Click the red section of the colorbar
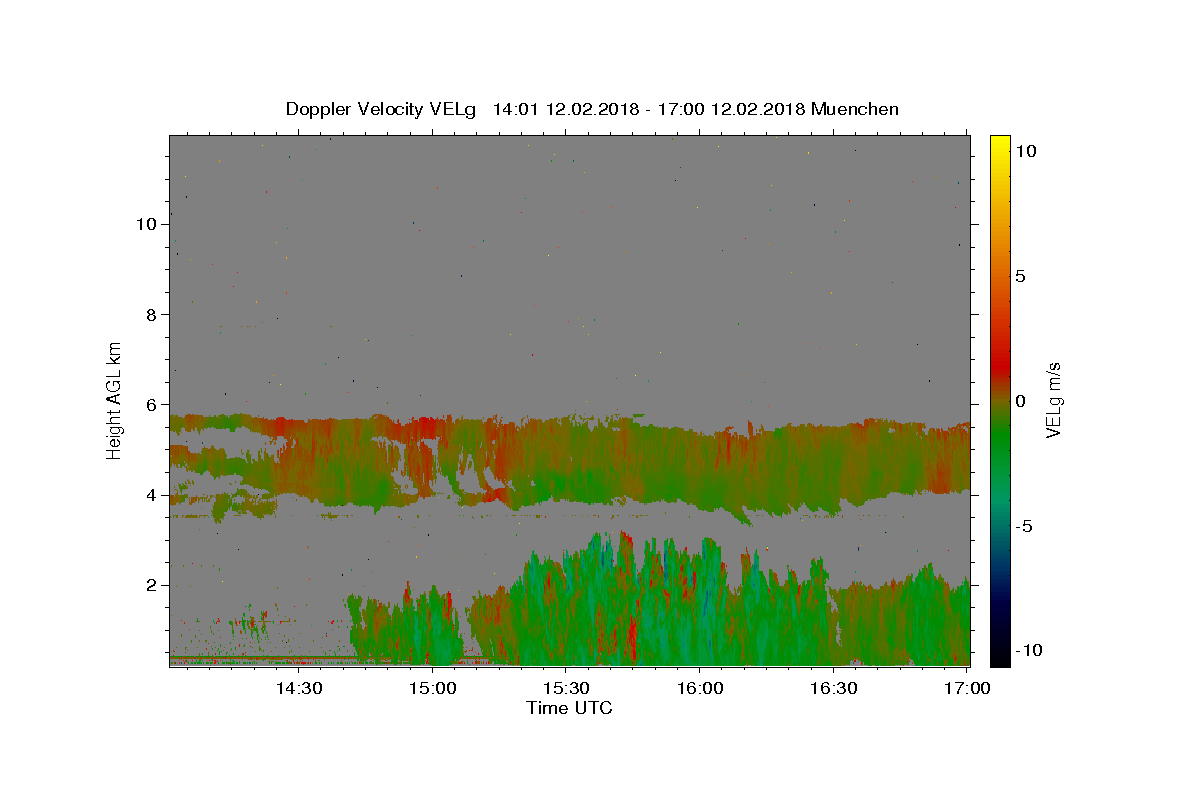Screen dimensions: 1200x800 pos(1000,365)
